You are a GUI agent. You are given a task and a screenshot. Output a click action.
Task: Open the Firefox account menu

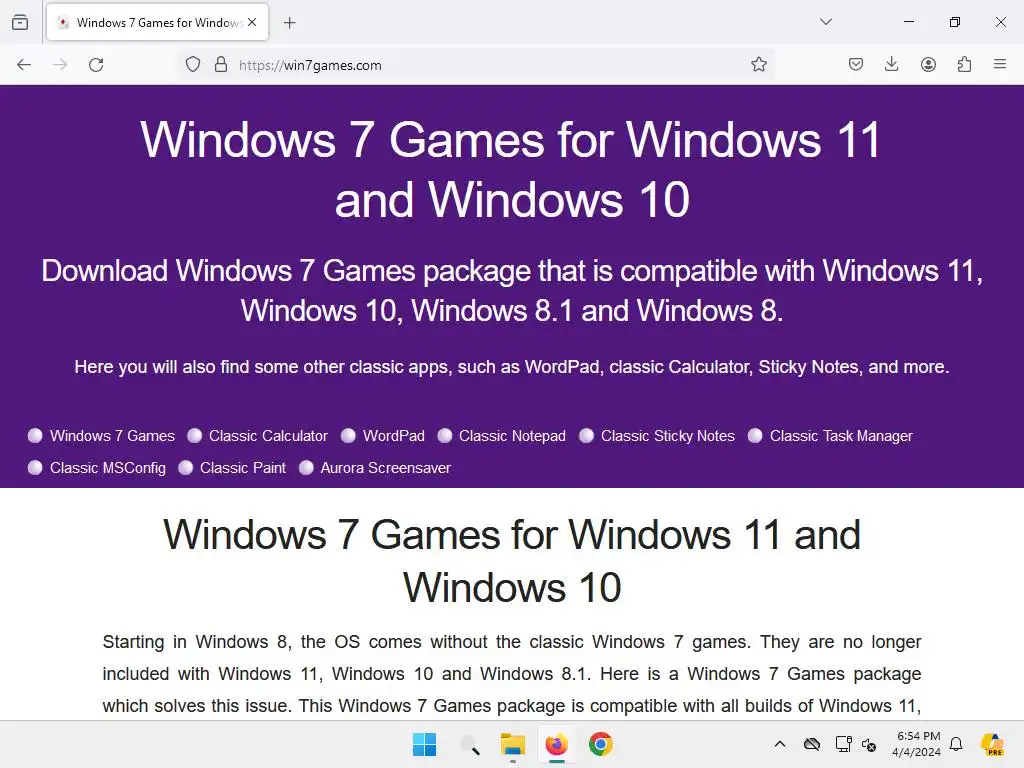(x=928, y=64)
